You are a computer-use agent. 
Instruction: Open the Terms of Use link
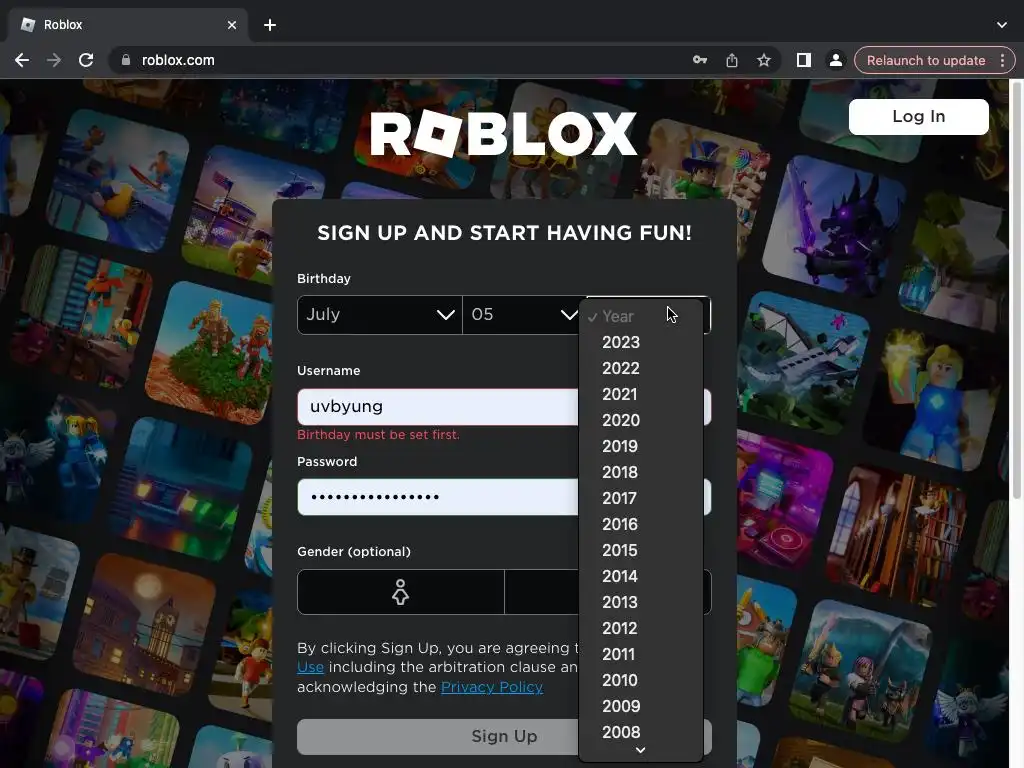point(310,667)
